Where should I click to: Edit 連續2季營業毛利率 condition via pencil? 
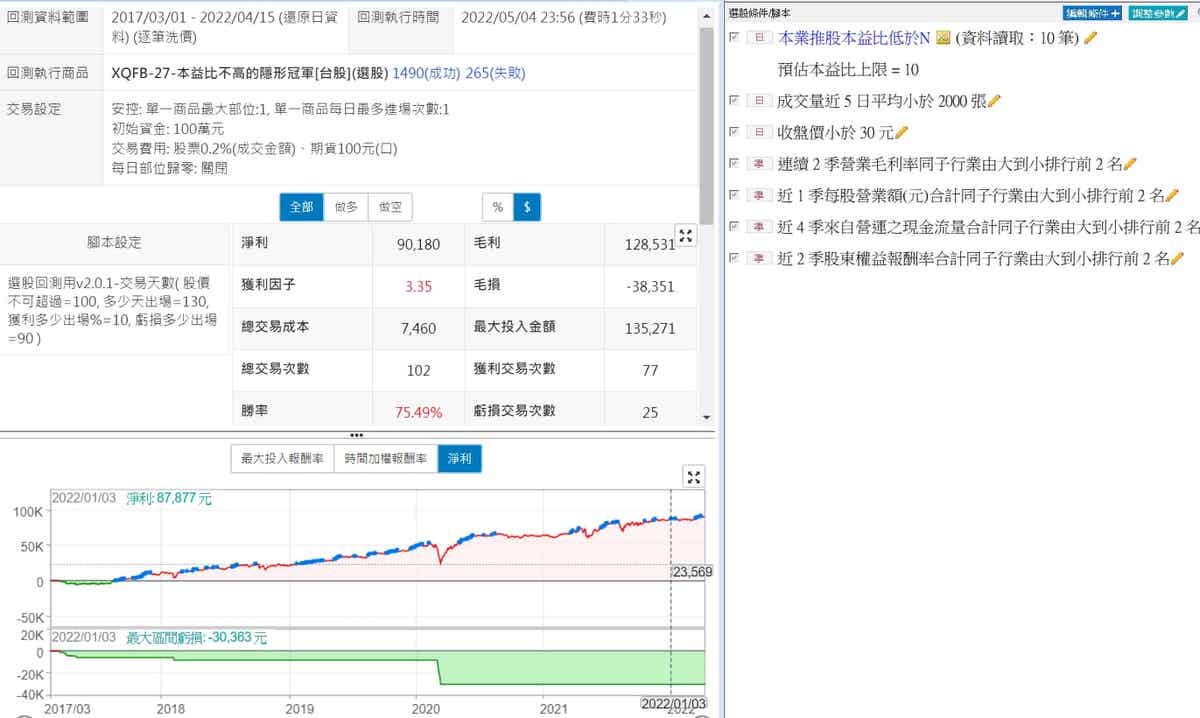(1130, 164)
